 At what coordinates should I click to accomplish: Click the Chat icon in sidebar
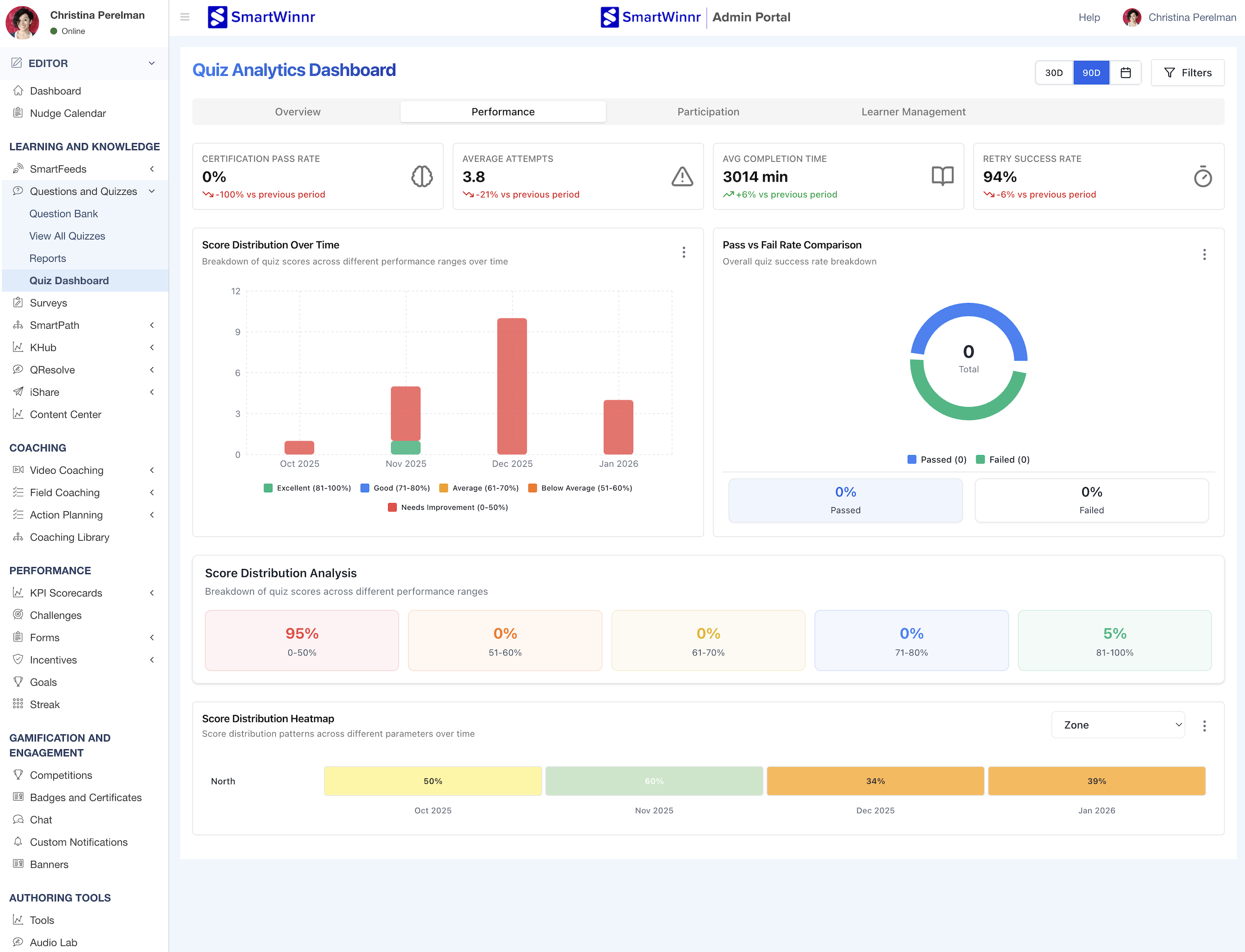pyautogui.click(x=18, y=820)
